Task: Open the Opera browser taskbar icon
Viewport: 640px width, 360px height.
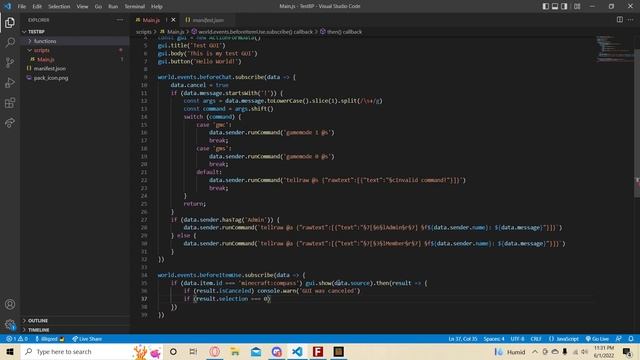Action: 215,351
